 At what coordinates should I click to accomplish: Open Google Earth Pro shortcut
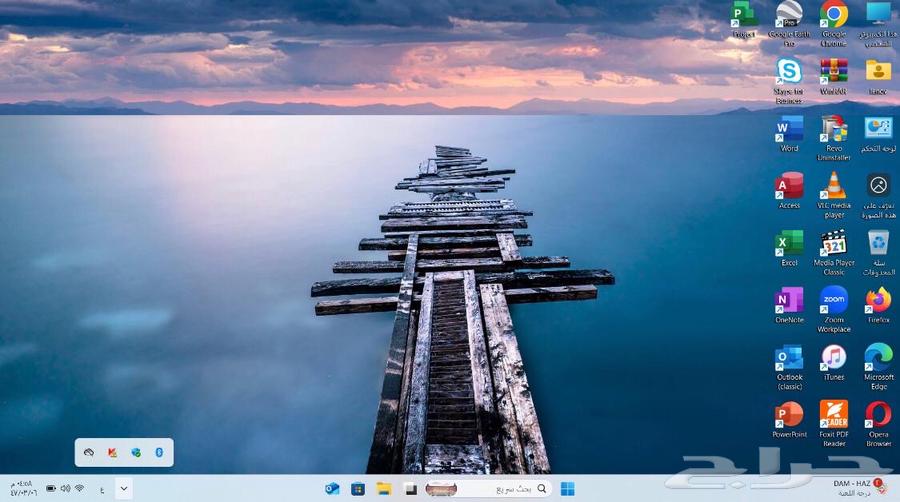point(789,24)
